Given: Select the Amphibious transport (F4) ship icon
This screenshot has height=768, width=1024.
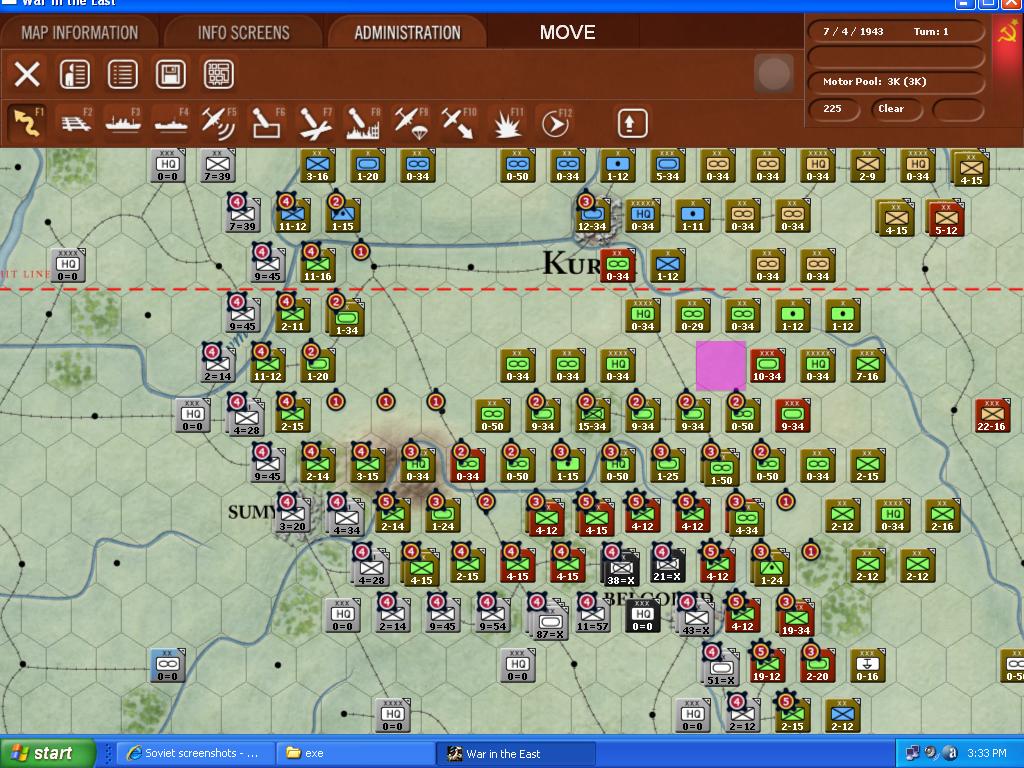Looking at the screenshot, I should coord(171,123).
